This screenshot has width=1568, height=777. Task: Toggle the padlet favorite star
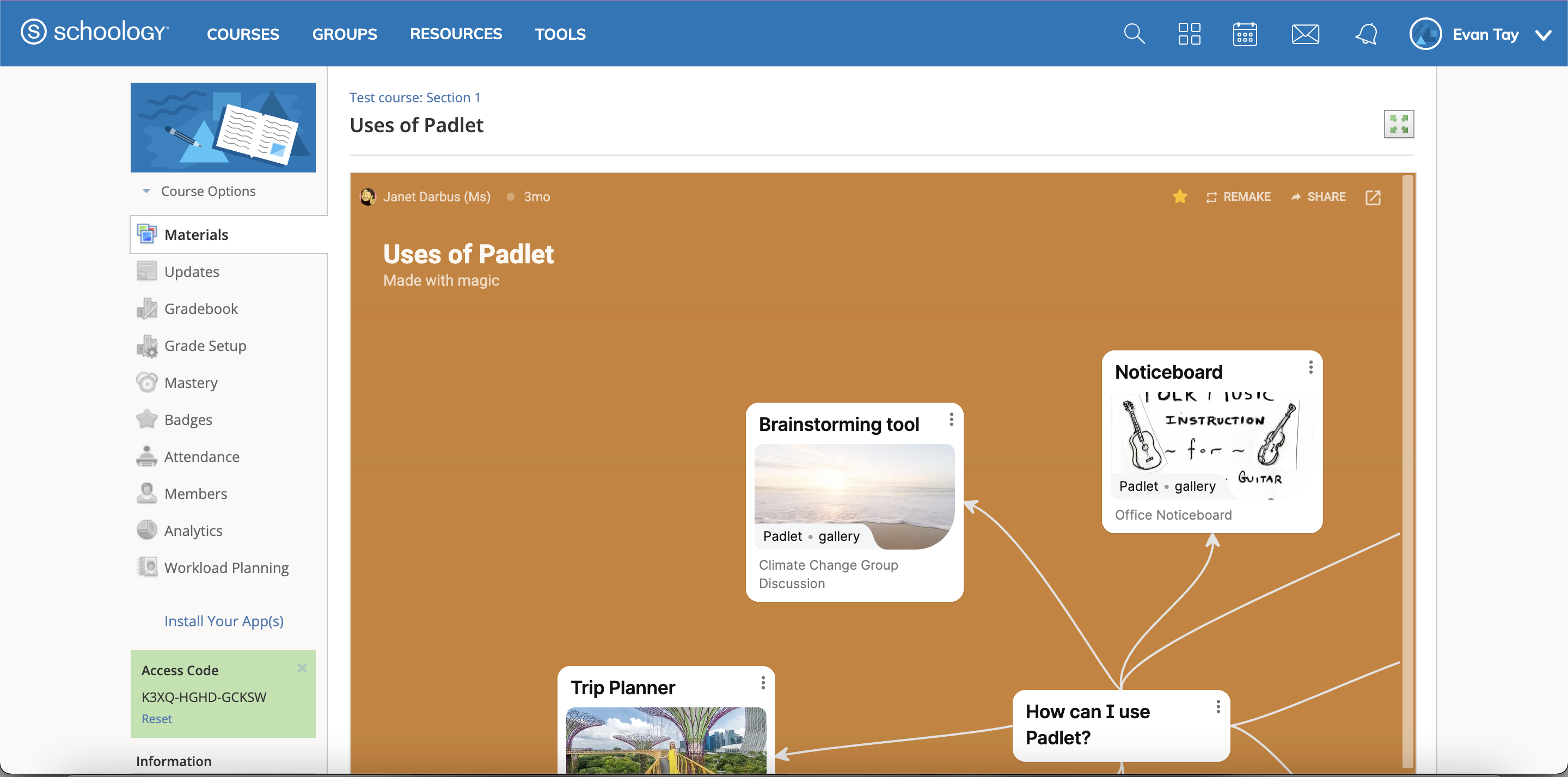coord(1179,196)
